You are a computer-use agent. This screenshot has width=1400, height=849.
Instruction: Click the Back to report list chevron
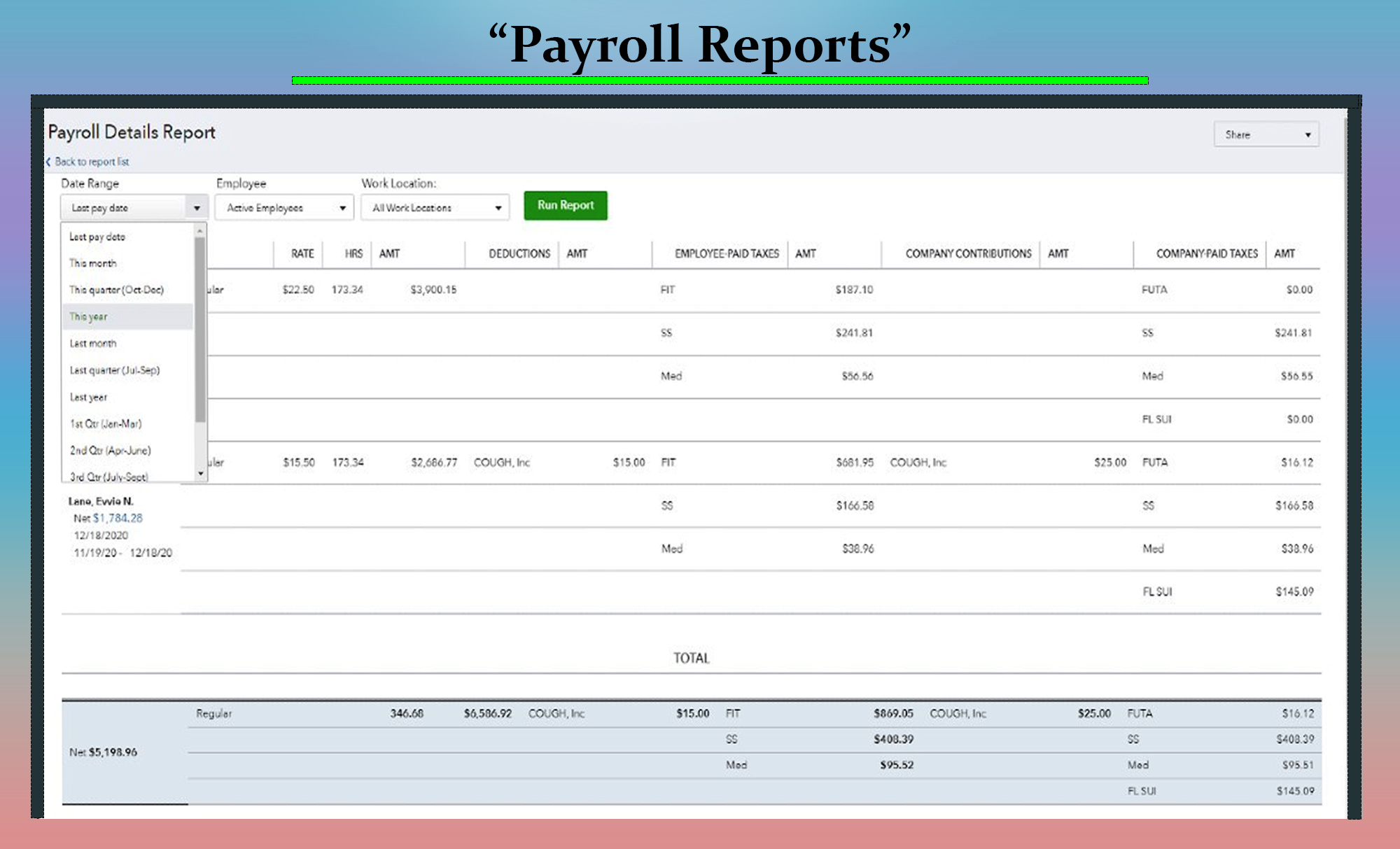tap(48, 162)
